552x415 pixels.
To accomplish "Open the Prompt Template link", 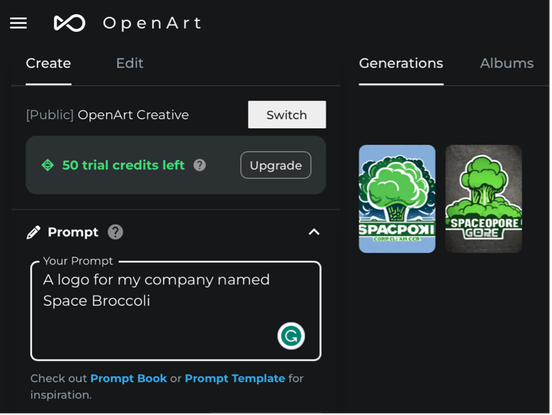I will (x=235, y=379).
